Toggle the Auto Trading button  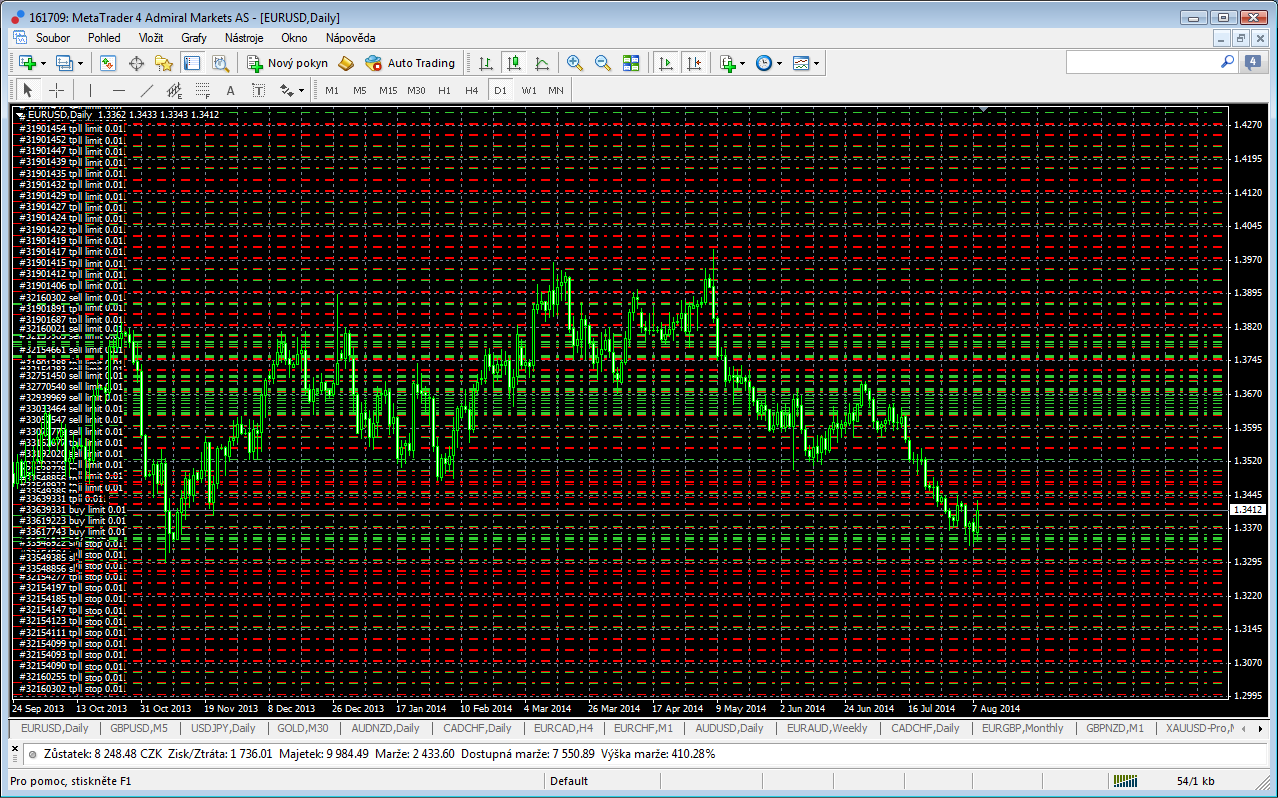click(x=410, y=63)
